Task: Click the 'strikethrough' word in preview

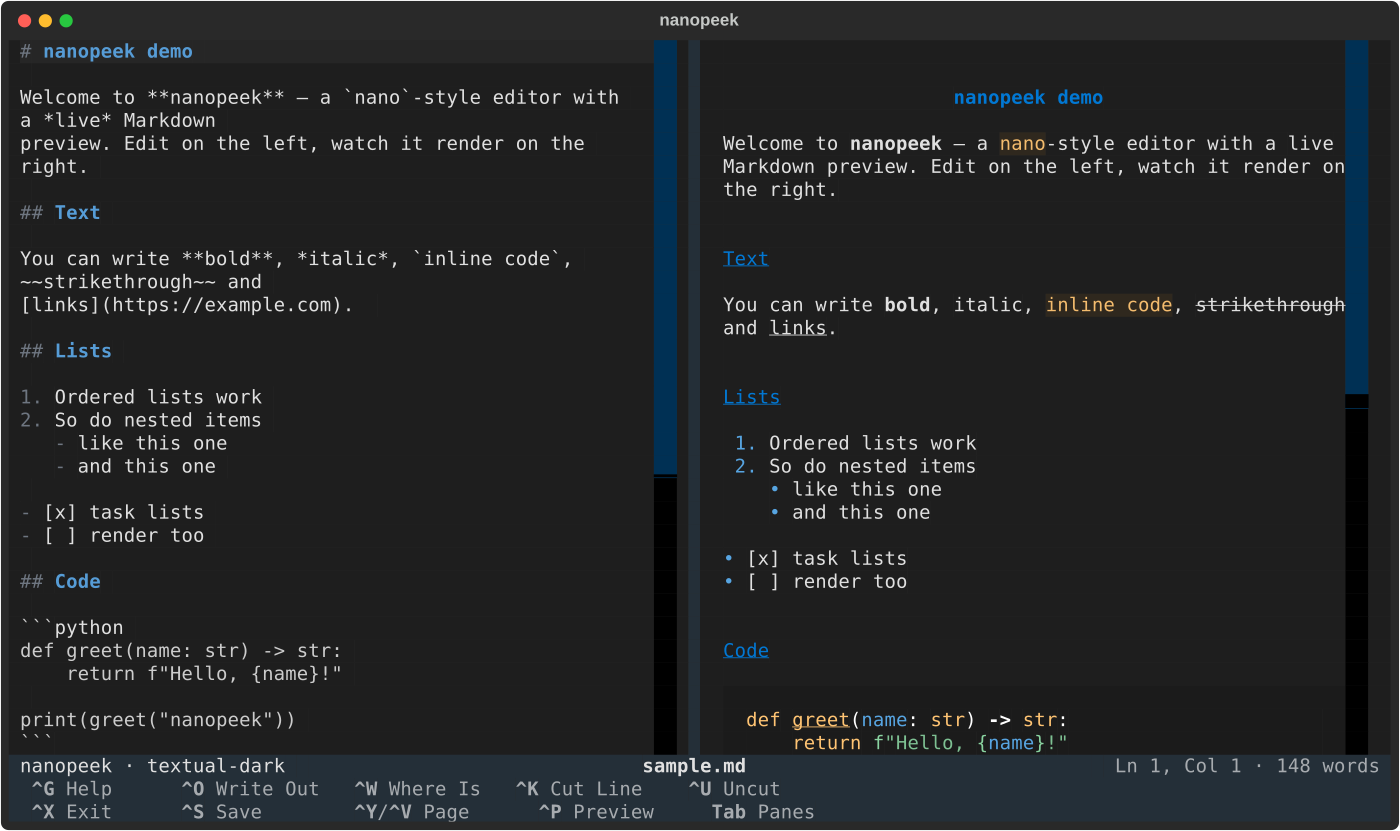Action: click(x=1270, y=304)
